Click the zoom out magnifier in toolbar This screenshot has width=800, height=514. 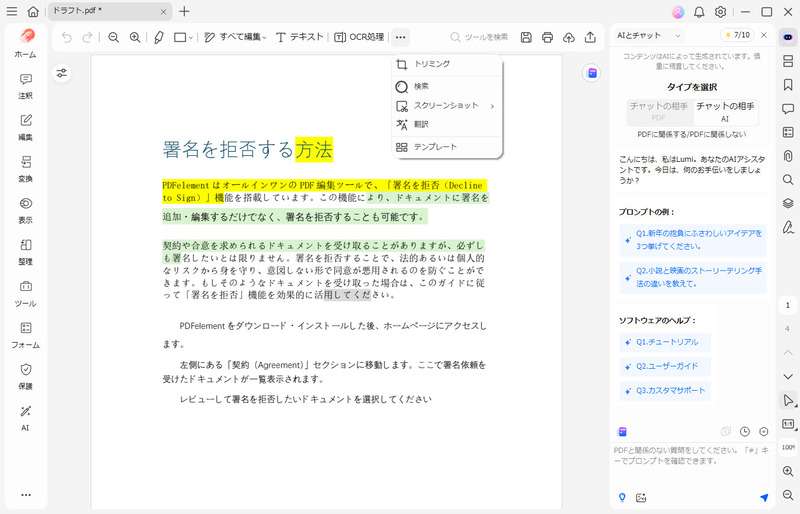[113, 37]
